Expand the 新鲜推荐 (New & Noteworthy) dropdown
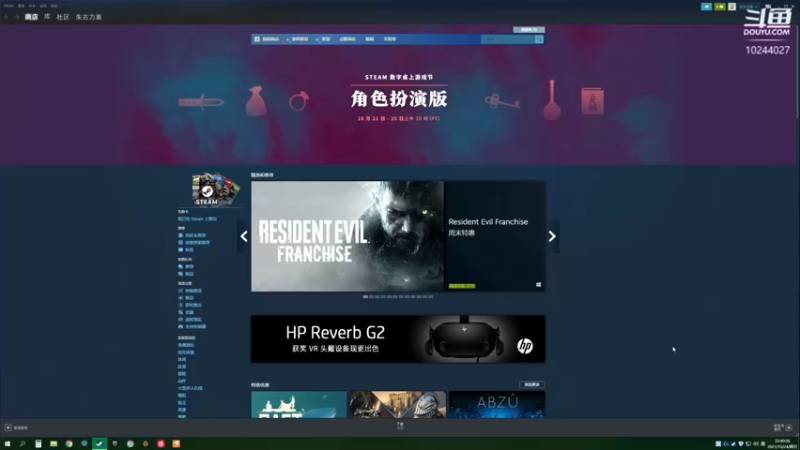The height and width of the screenshot is (450, 800). (x=299, y=39)
